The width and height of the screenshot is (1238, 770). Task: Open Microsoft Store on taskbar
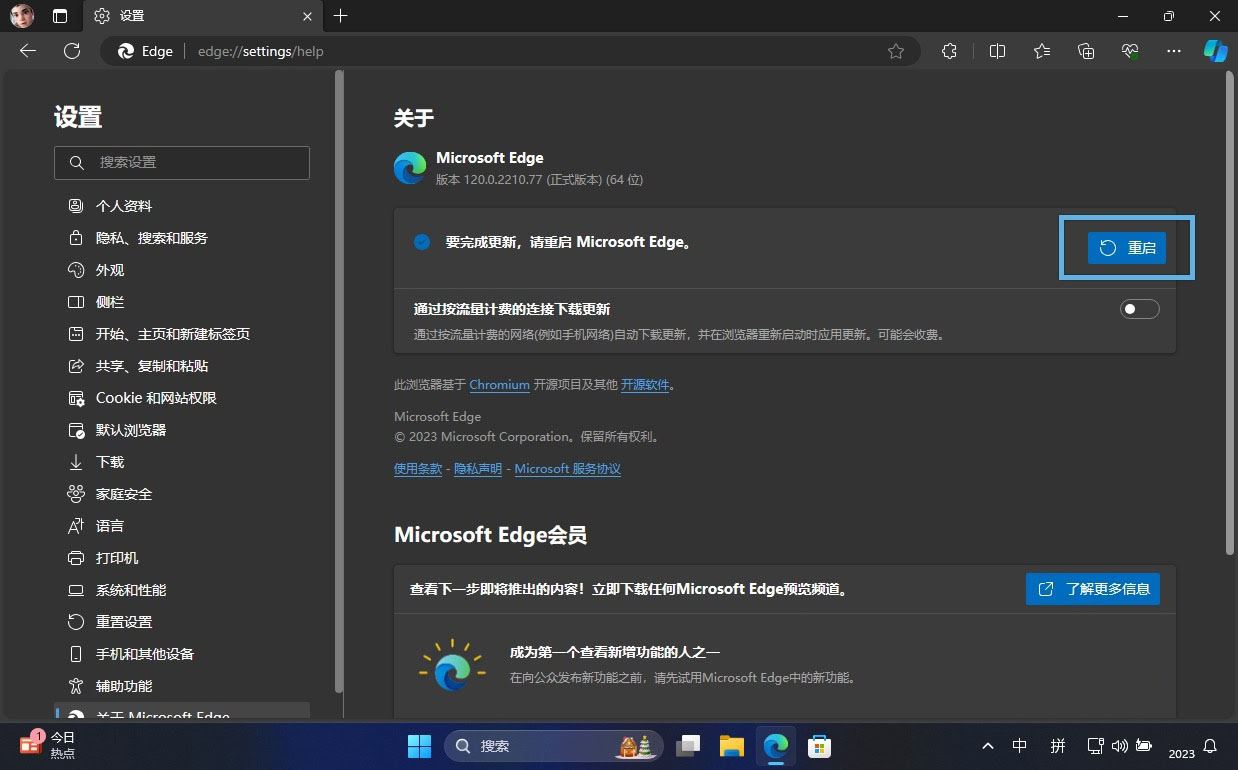[x=820, y=746]
